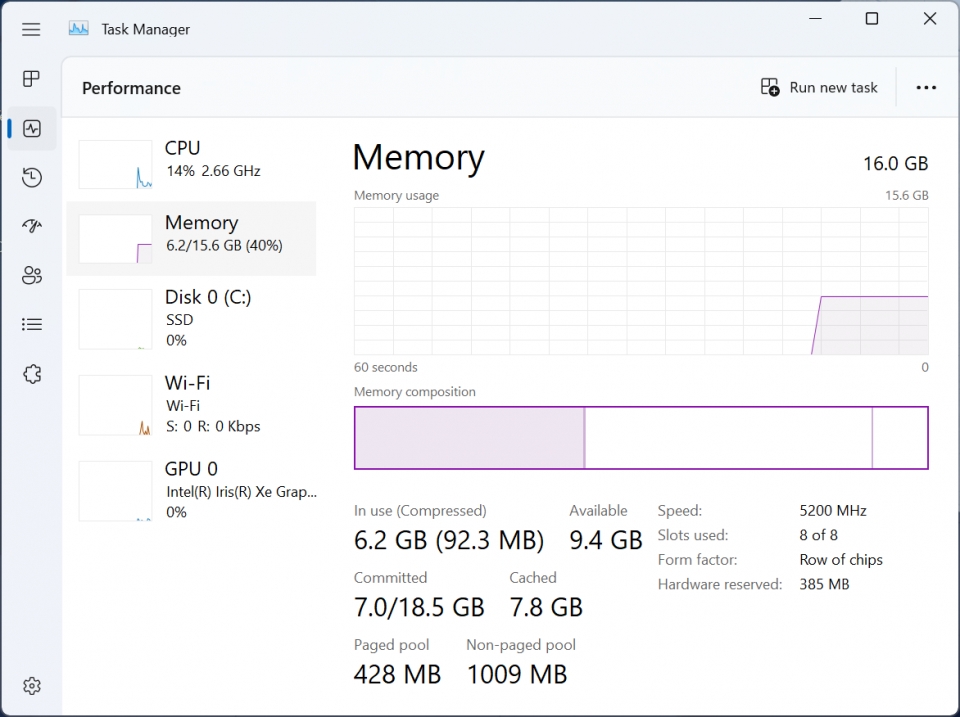The image size is (960, 717).
Task: Open the Services puzzle icon
Action: click(32, 374)
